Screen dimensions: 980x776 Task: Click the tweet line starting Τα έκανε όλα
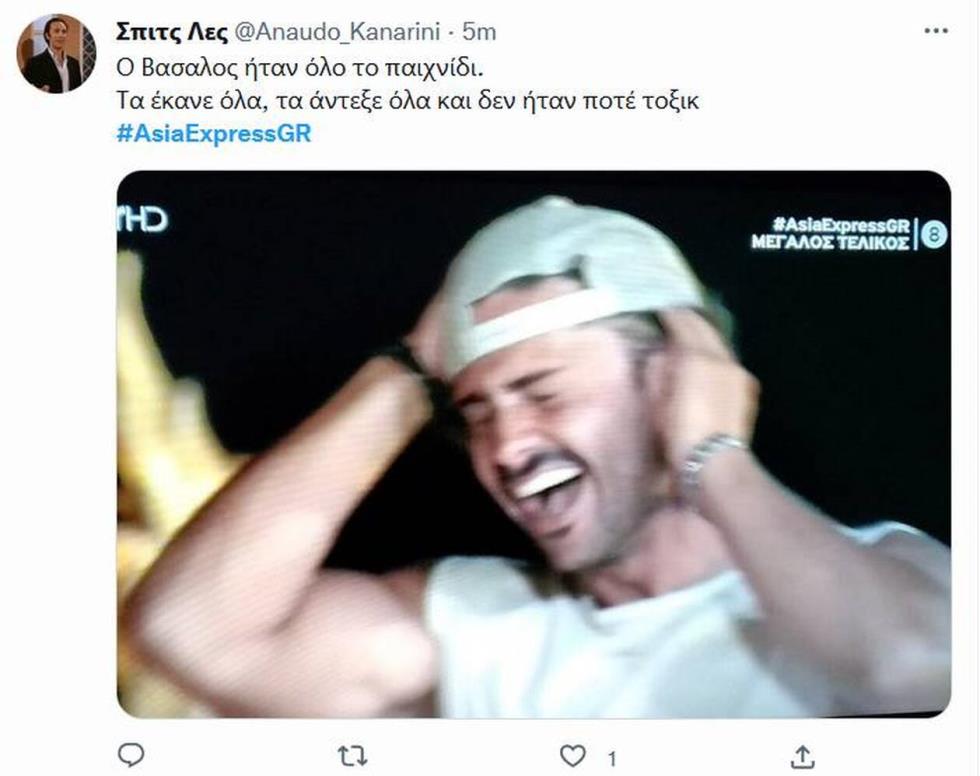coord(408,101)
